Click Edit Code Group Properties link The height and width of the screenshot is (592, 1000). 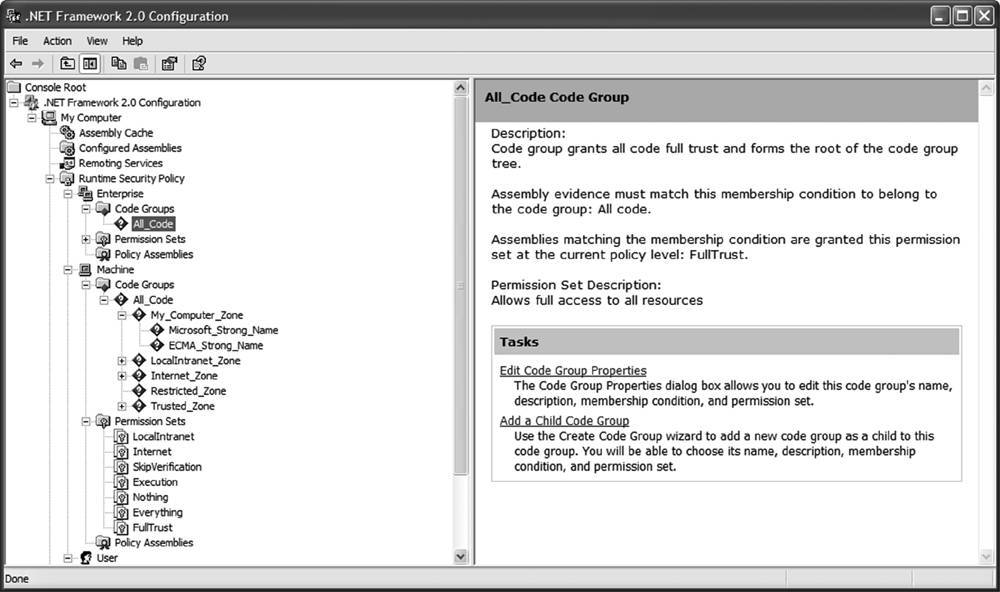(x=573, y=371)
